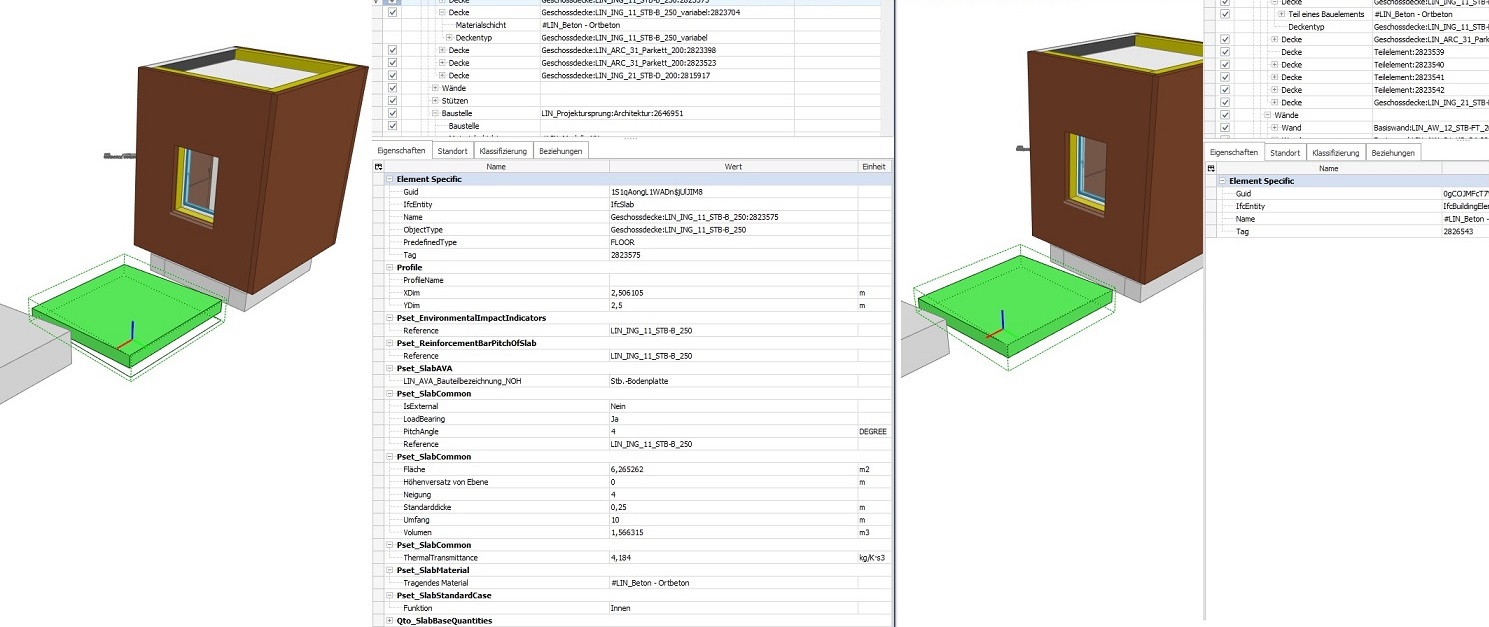Uncheck visibility of Decke element 2823398
1489x627 pixels.
392,50
